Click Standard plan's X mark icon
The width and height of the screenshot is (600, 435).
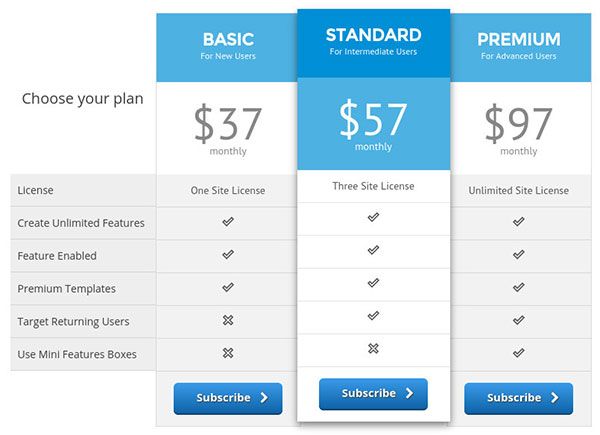tap(373, 349)
